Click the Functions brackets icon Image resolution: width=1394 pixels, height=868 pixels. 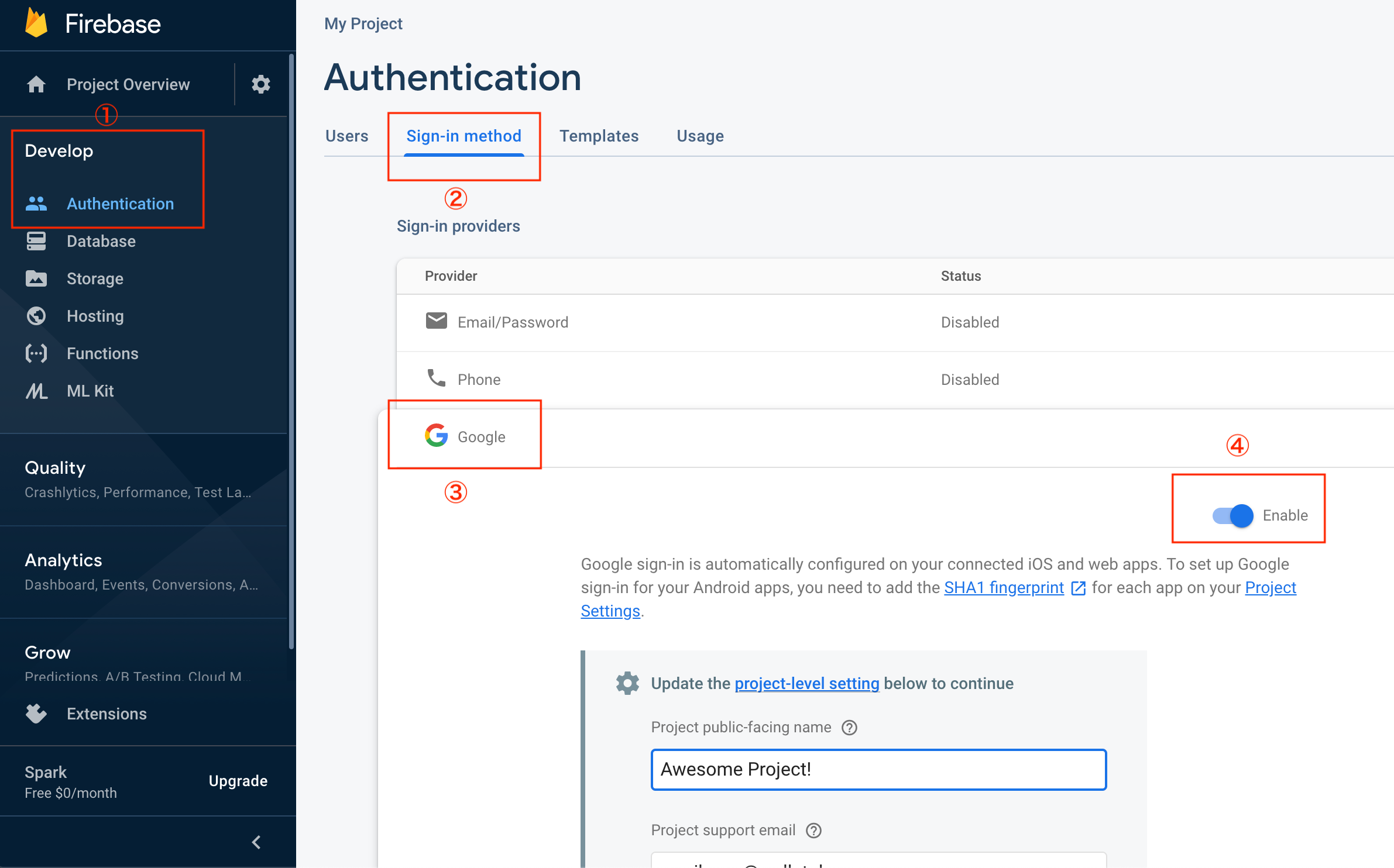[x=36, y=353]
